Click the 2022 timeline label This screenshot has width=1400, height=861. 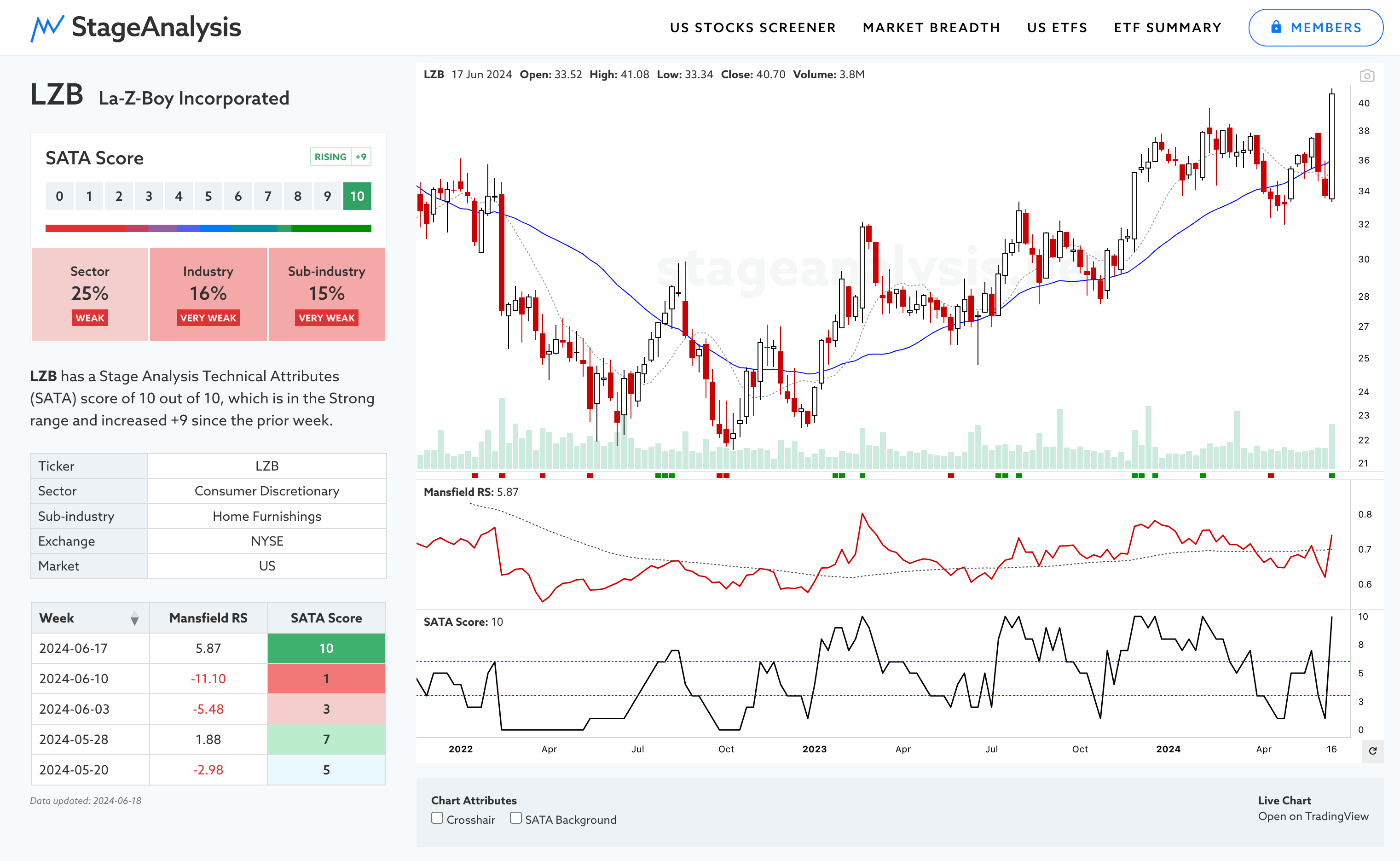point(460,750)
